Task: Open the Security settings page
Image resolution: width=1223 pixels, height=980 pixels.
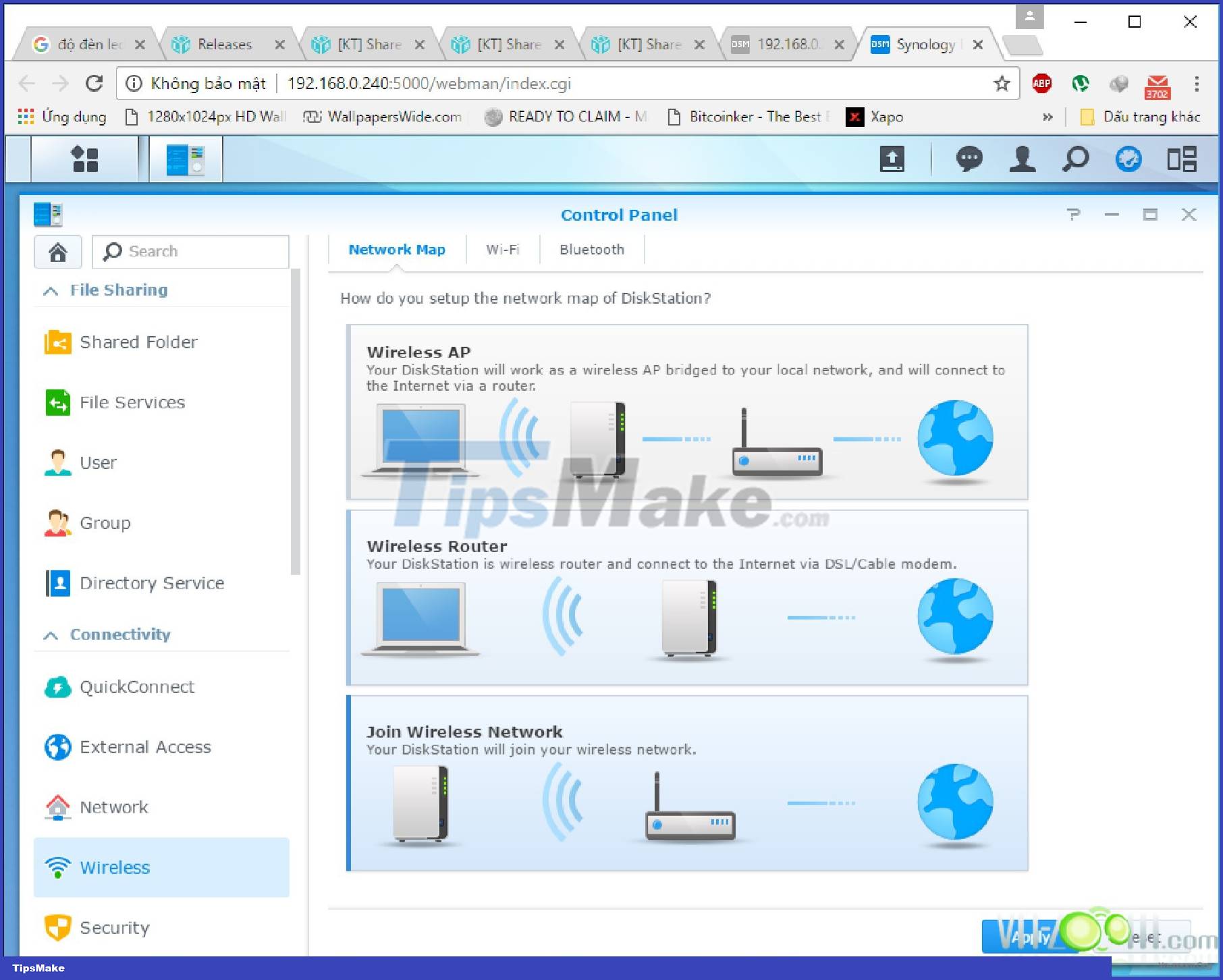Action: [113, 928]
